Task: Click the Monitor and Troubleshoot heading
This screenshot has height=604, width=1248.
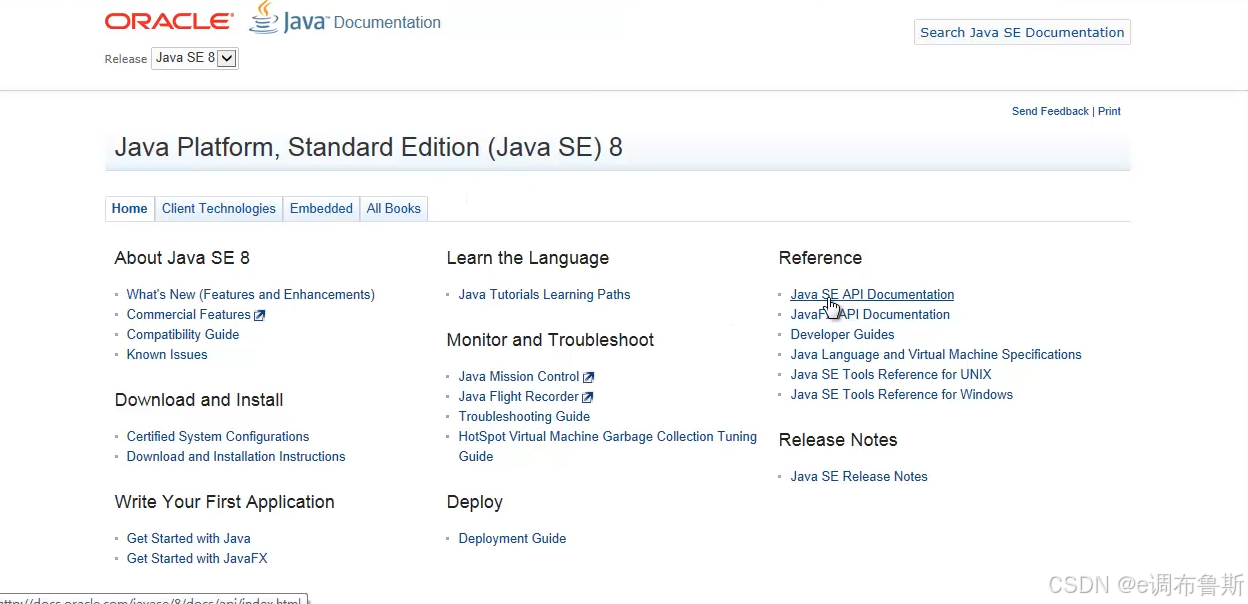Action: click(x=550, y=340)
